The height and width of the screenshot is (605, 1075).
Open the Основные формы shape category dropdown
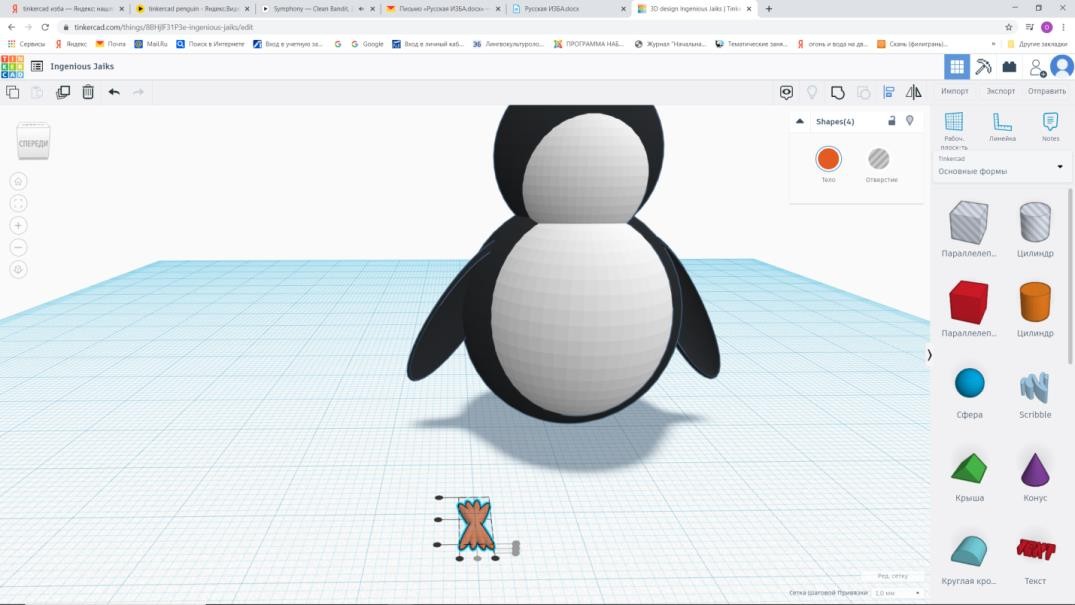(1000, 167)
